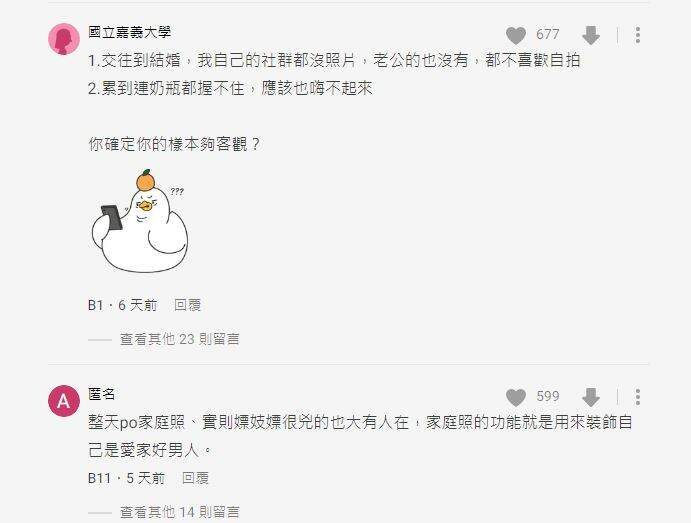Click the red 'A' anonymous avatar
The width and height of the screenshot is (691, 523).
pyautogui.click(x=64, y=401)
